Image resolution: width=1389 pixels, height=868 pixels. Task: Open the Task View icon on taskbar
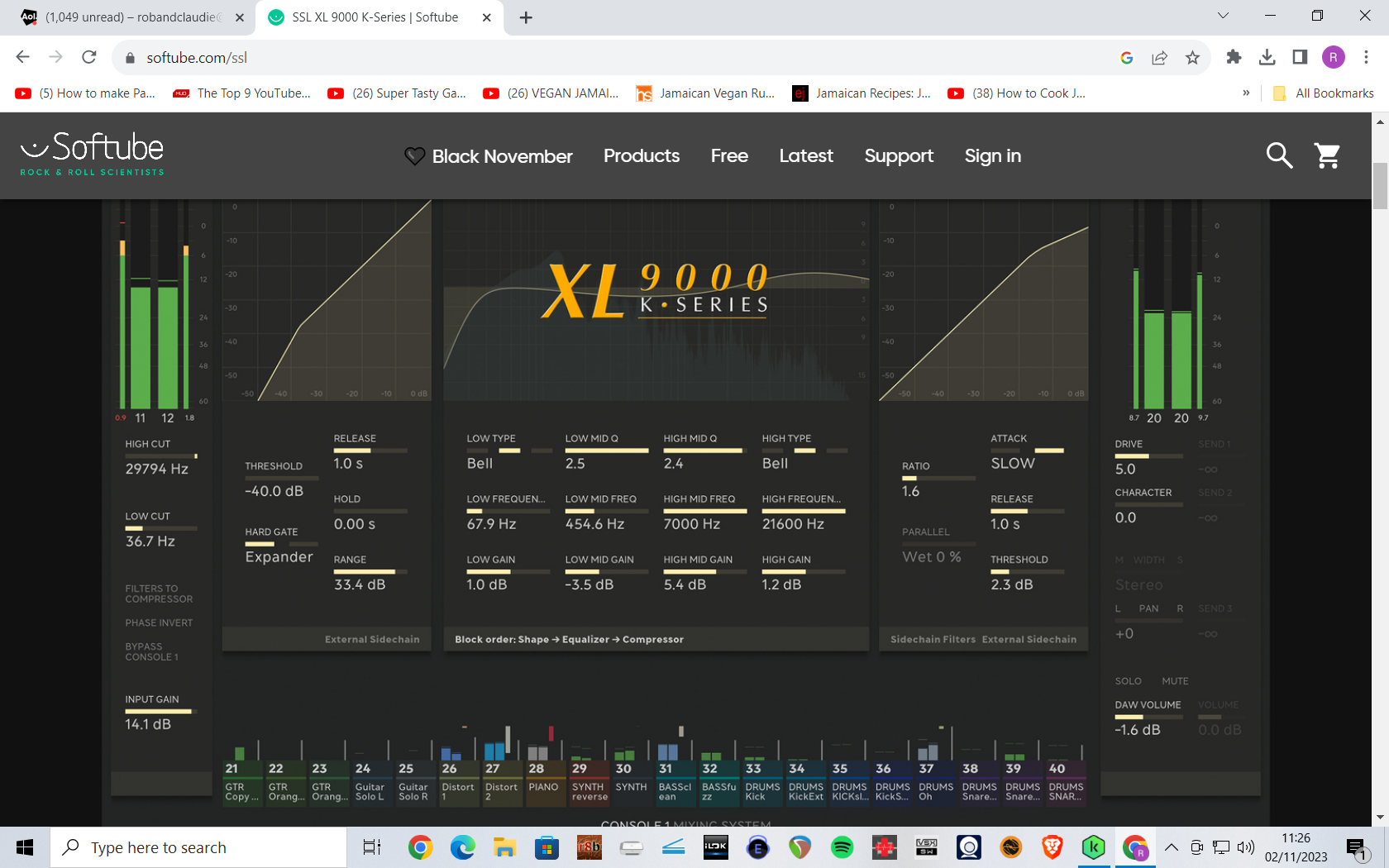[x=372, y=847]
